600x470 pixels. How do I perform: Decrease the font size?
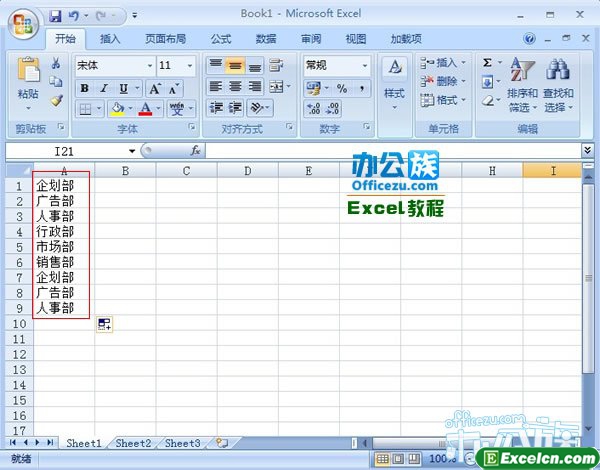174,89
